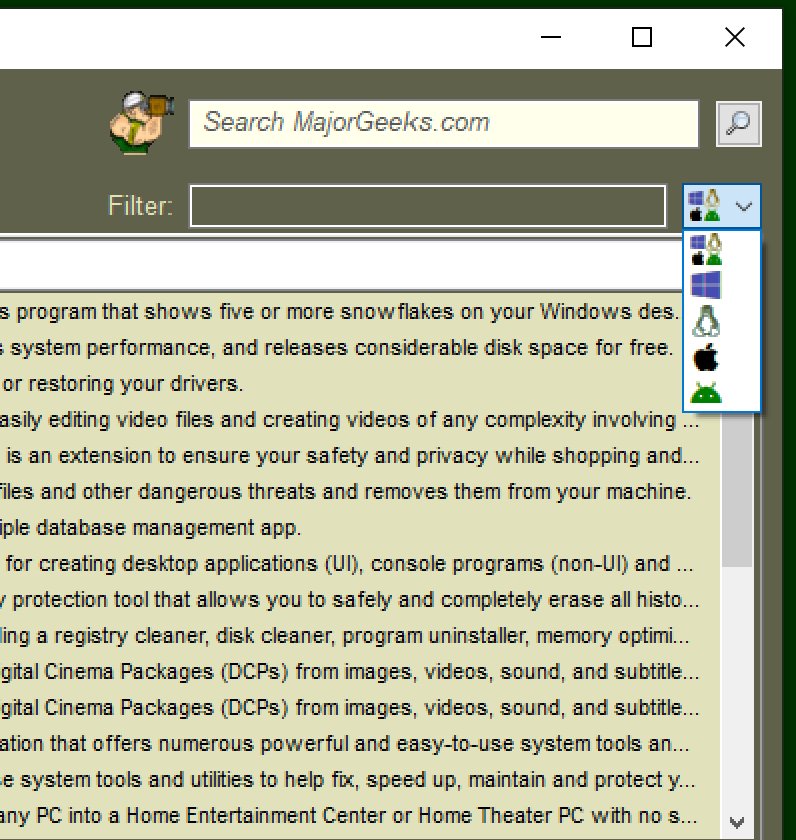Maximize the application window
The height and width of the screenshot is (840, 796).
coord(642,37)
